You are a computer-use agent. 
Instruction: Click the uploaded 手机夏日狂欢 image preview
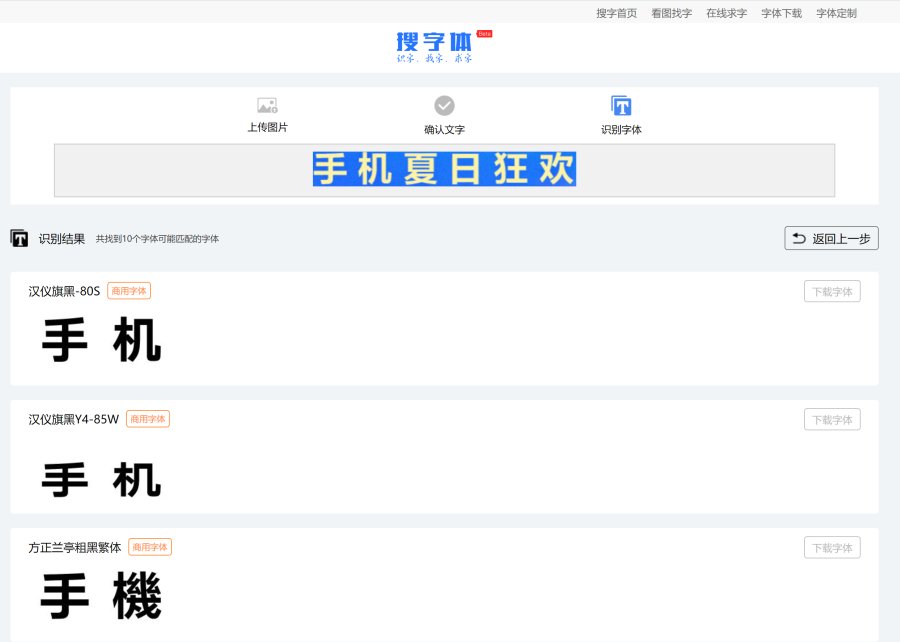444,169
